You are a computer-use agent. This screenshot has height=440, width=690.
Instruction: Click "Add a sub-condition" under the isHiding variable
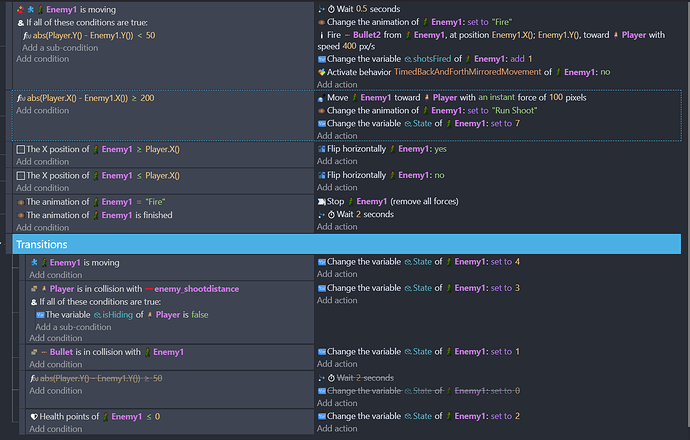click(x=78, y=327)
